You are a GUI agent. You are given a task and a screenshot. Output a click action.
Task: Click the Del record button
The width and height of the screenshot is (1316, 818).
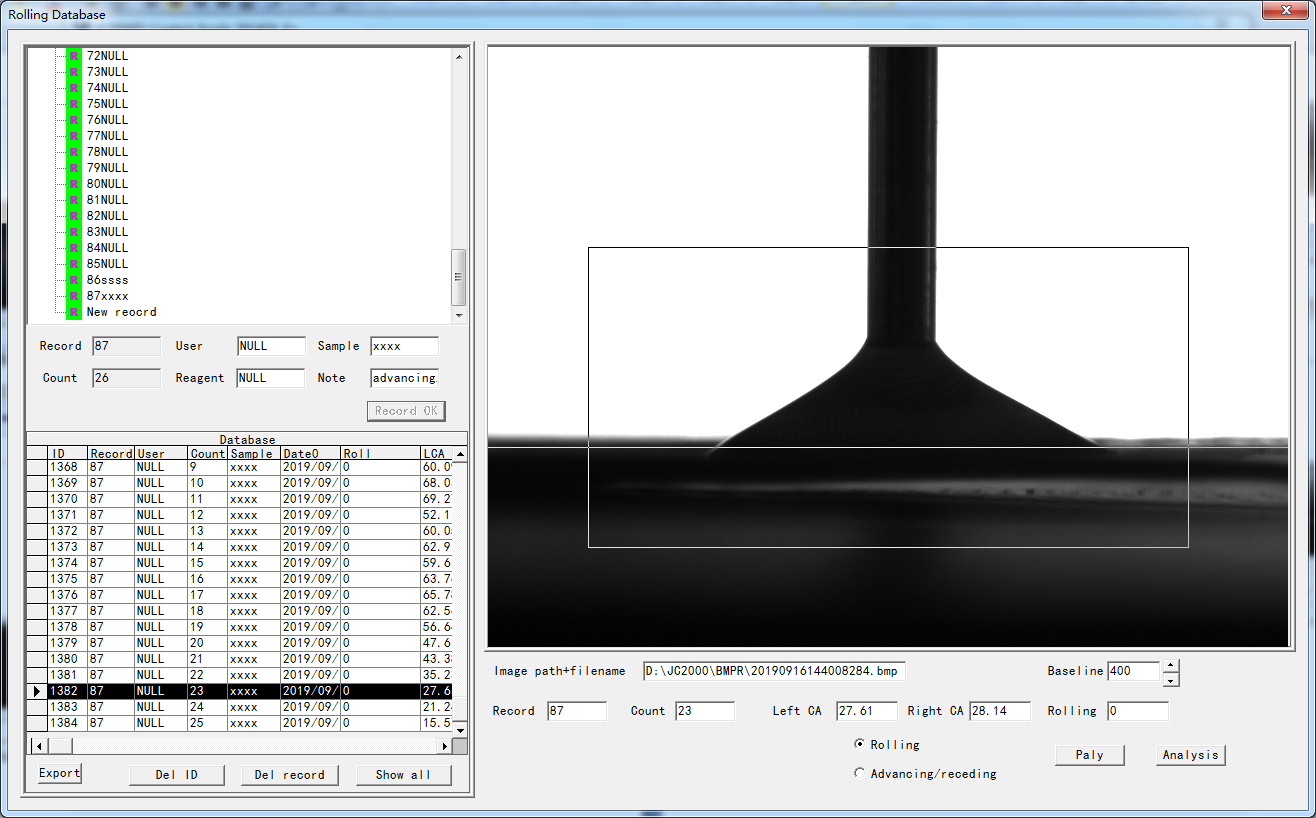(289, 775)
